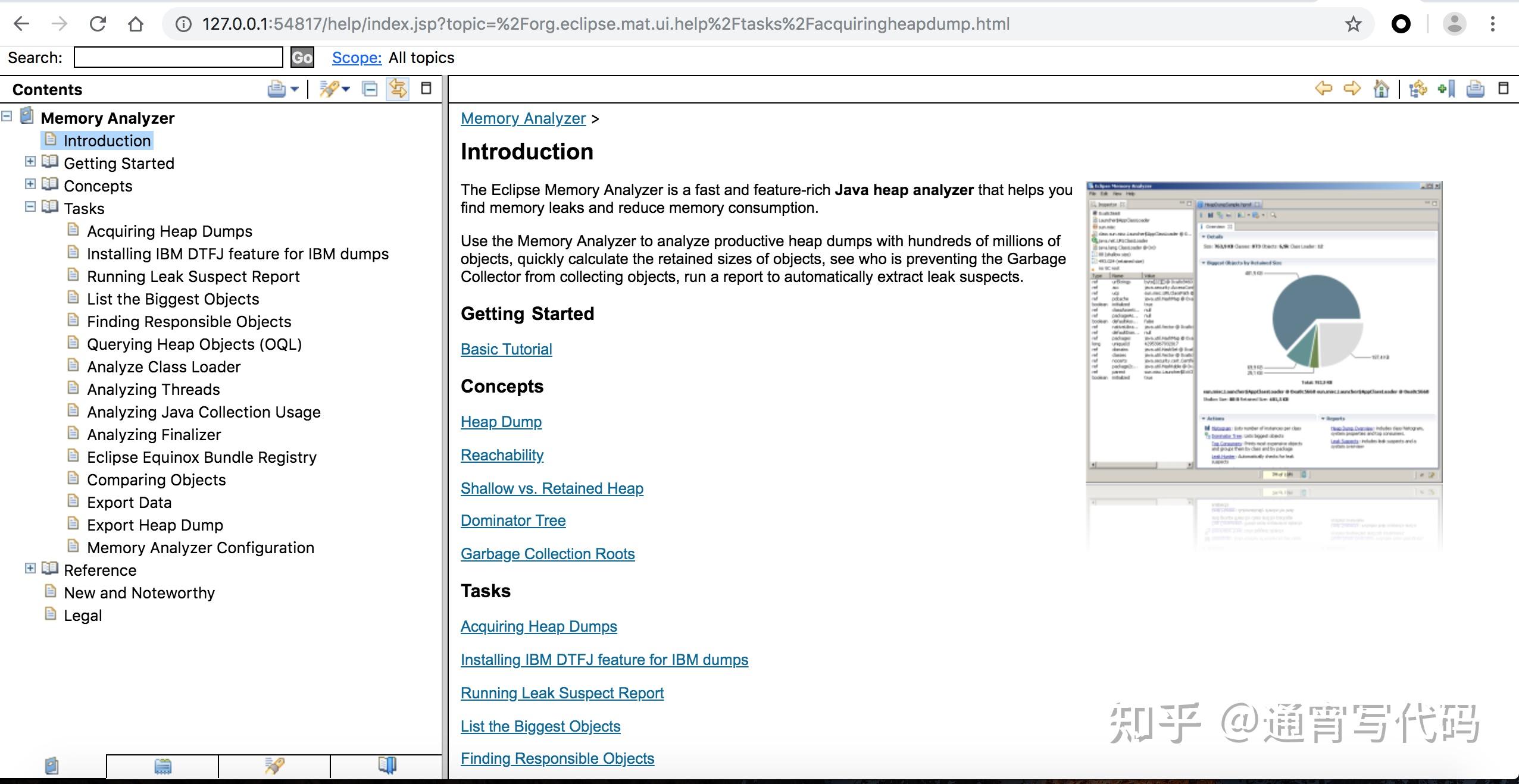1519x784 pixels.
Task: Click the help Search input field
Action: pos(179,58)
